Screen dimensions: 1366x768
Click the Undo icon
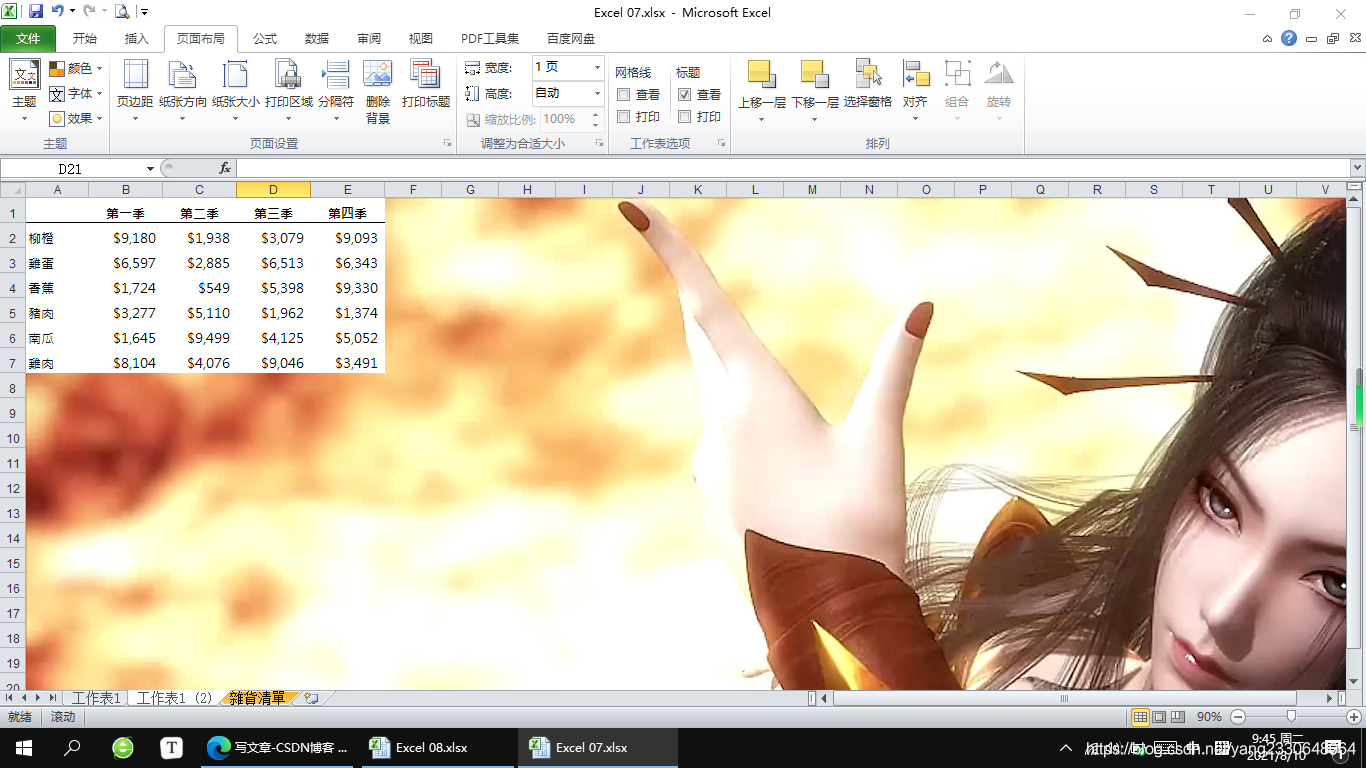click(x=58, y=12)
